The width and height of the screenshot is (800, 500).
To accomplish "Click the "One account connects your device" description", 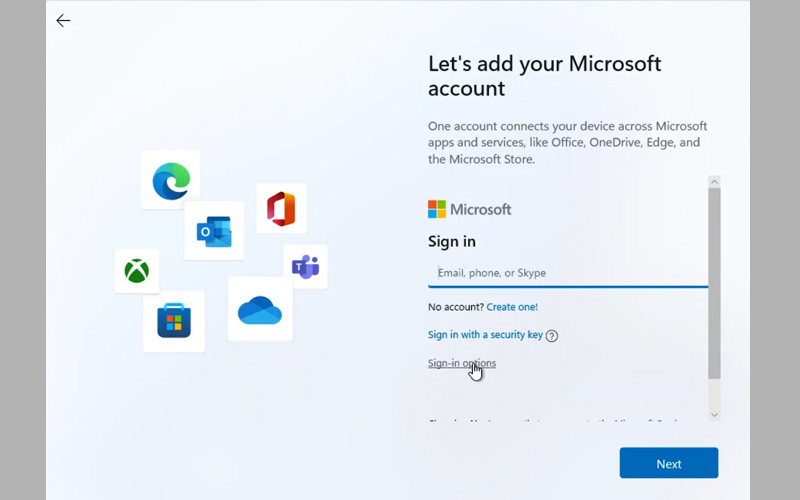I will (567, 142).
